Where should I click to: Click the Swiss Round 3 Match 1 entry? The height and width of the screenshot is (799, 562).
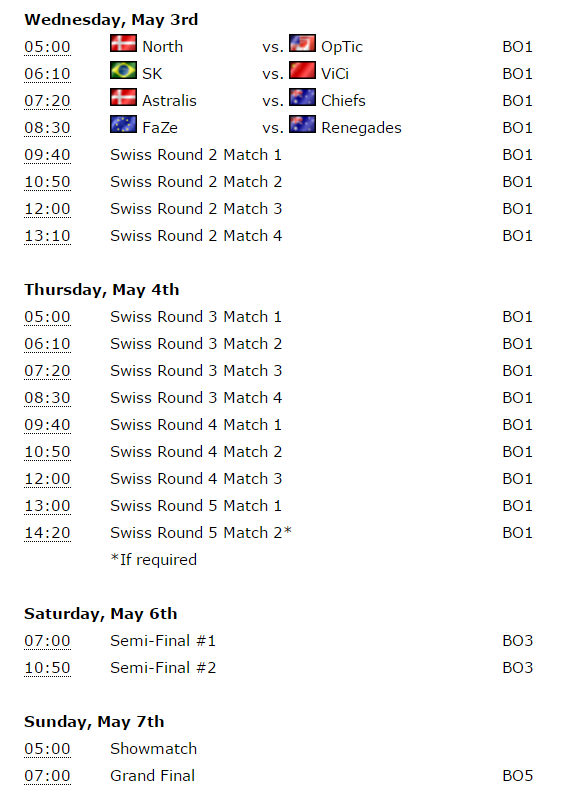(x=196, y=317)
